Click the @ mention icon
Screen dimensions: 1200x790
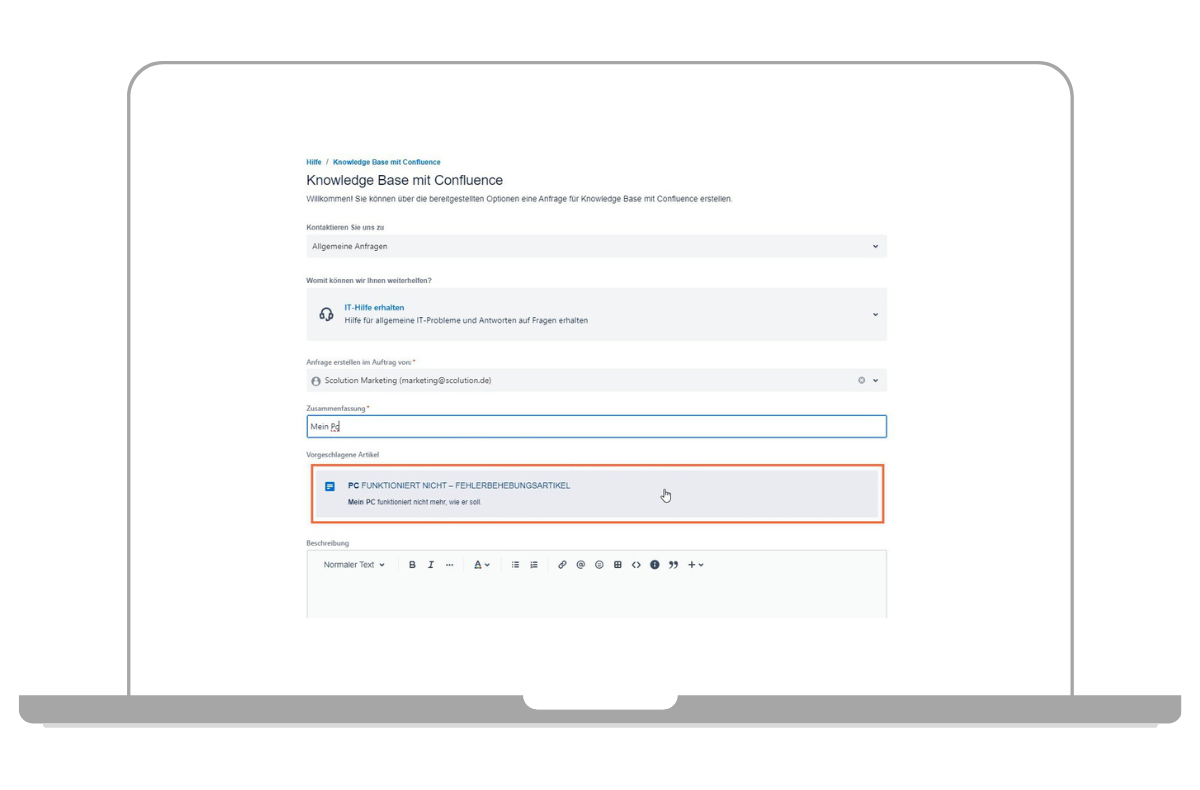pyautogui.click(x=581, y=565)
